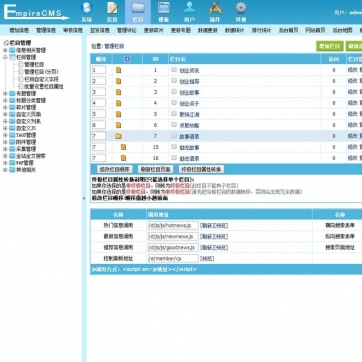This screenshot has height=362, width=362.
Task: Click the expand-all plus icon in table header
Action: (127, 59)
